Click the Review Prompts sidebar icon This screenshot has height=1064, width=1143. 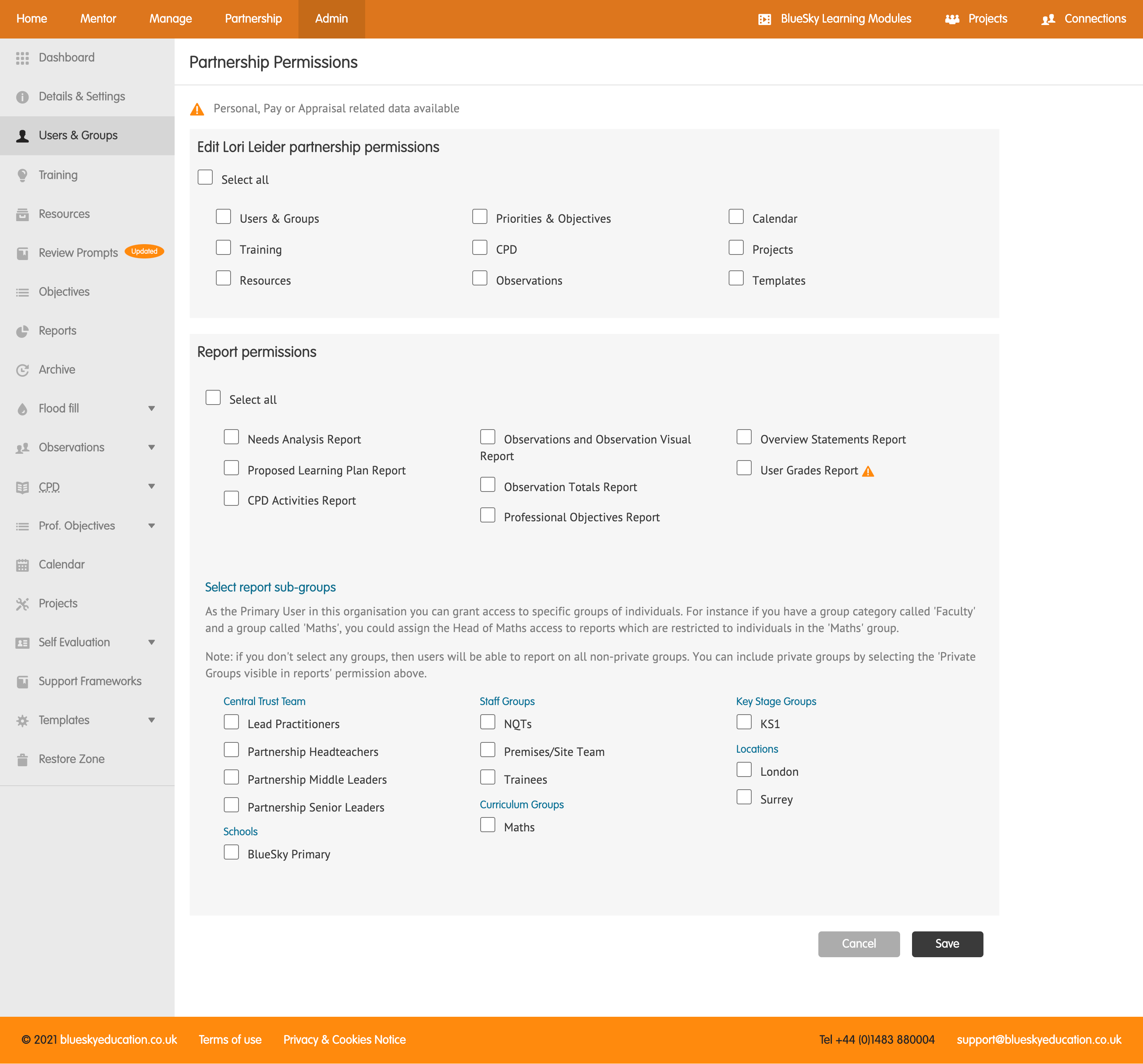(x=22, y=253)
